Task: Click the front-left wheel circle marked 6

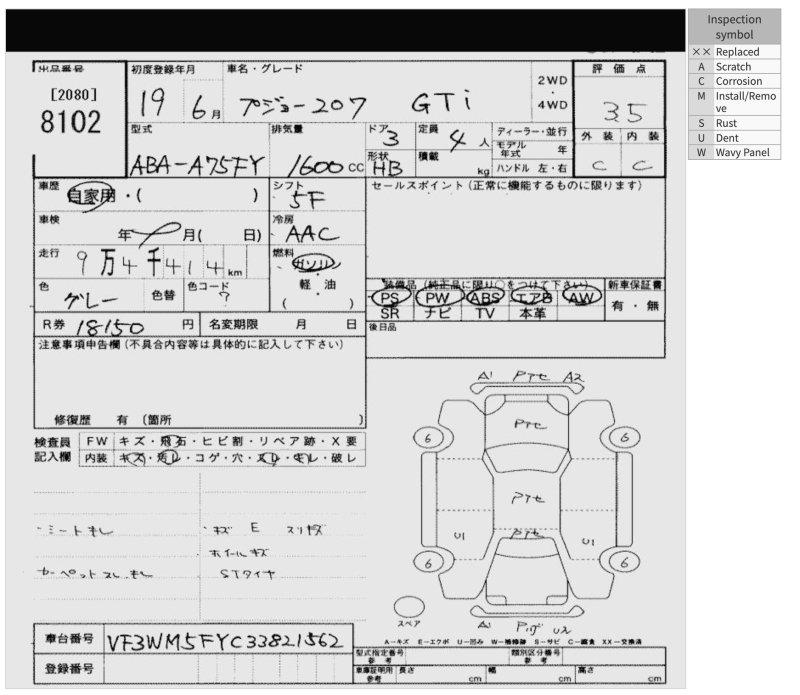Action: pos(428,438)
